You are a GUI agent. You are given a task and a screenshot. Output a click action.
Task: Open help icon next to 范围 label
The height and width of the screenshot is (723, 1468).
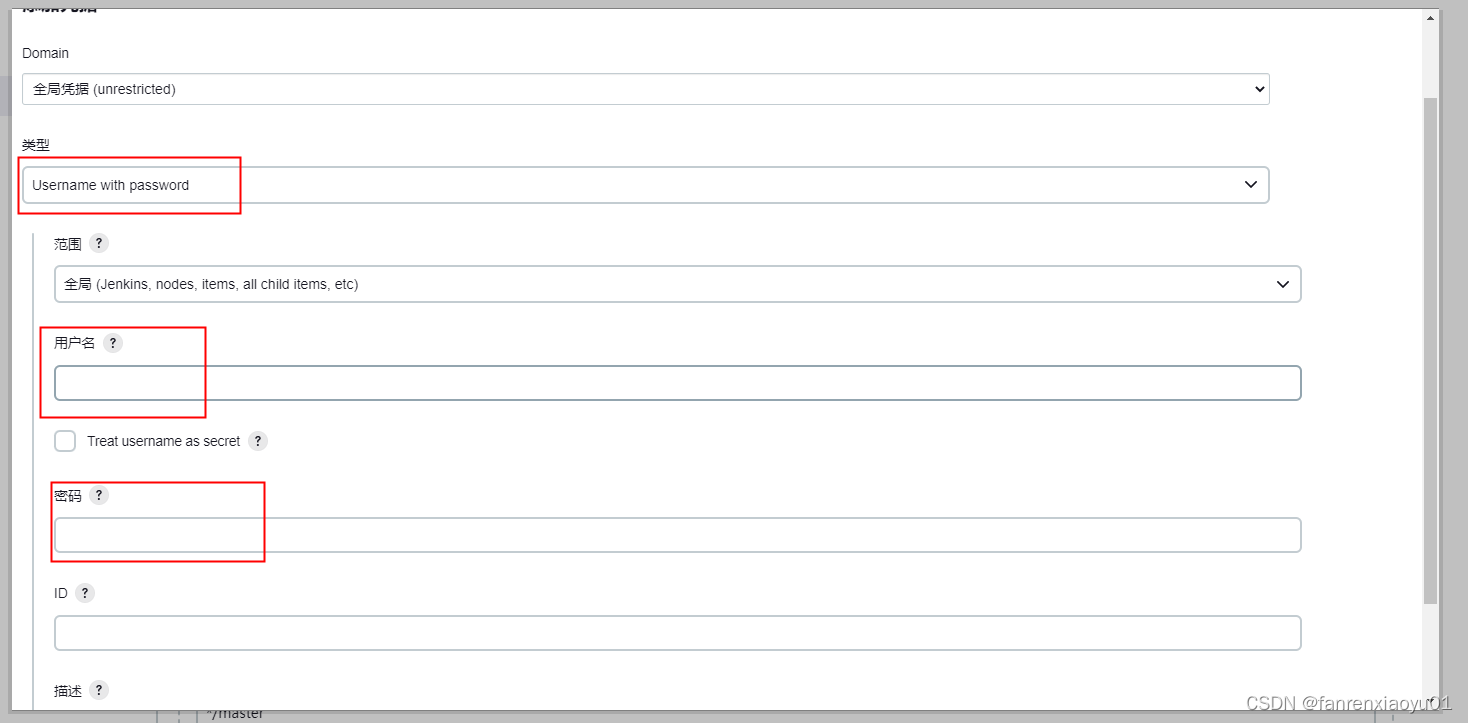click(x=99, y=243)
